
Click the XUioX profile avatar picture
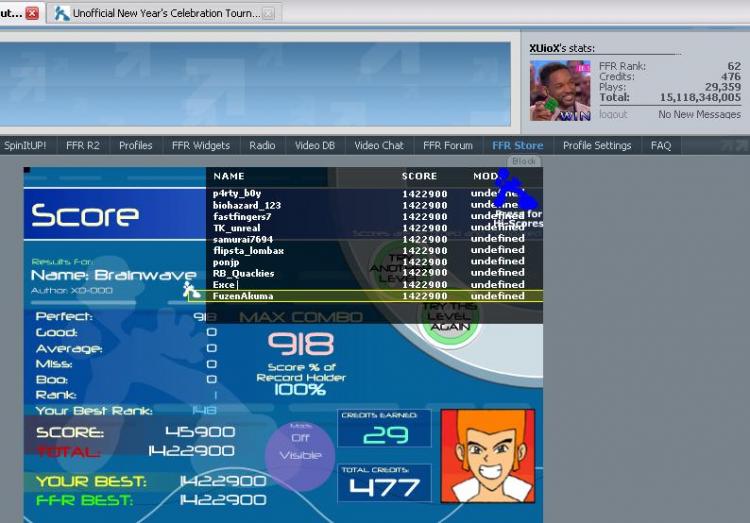(560, 91)
